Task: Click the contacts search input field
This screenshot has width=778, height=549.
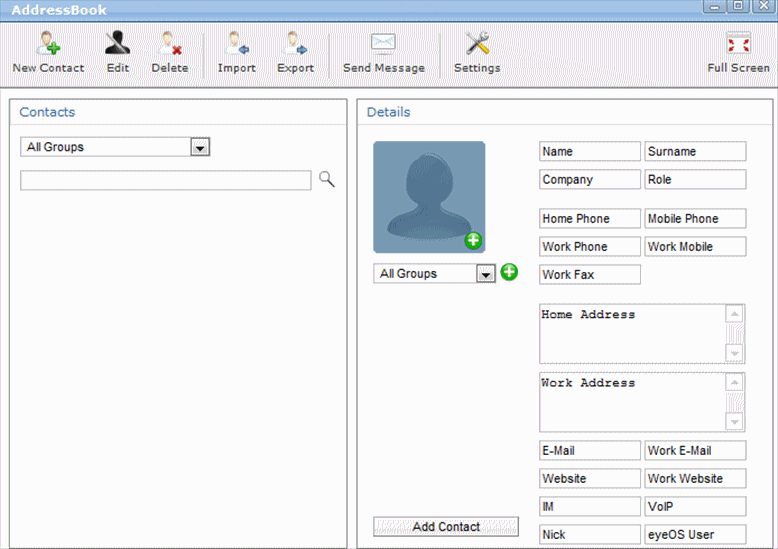Action: click(166, 180)
